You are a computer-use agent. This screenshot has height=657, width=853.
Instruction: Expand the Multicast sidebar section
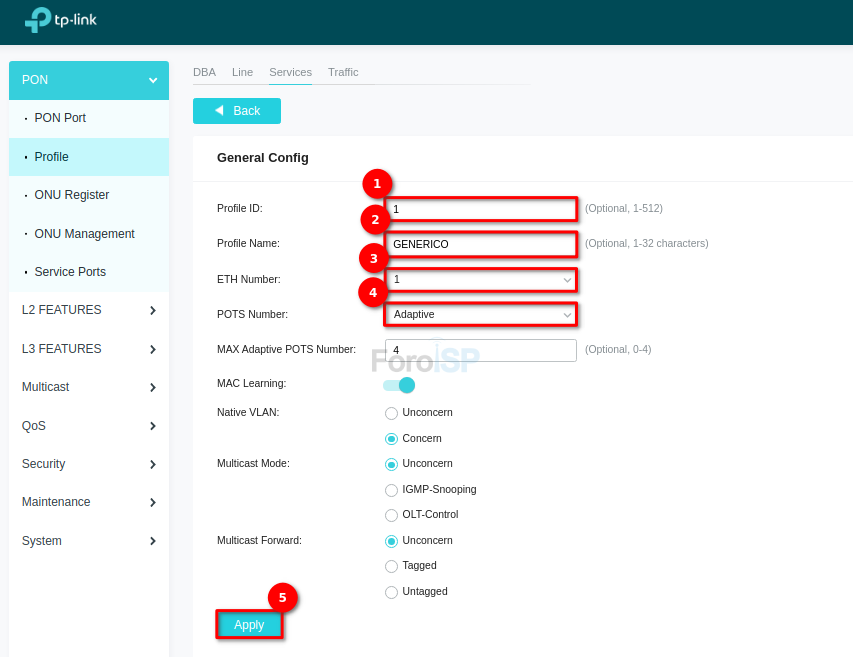click(x=152, y=388)
